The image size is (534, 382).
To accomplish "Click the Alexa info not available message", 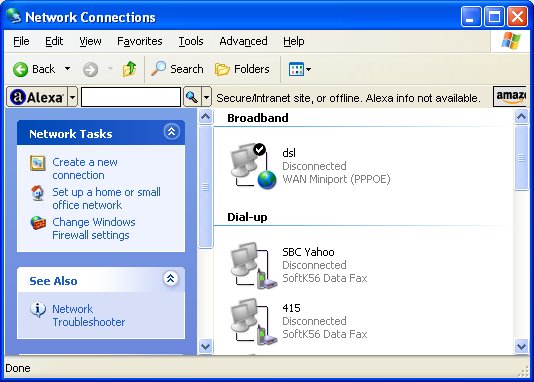I will click(348, 98).
